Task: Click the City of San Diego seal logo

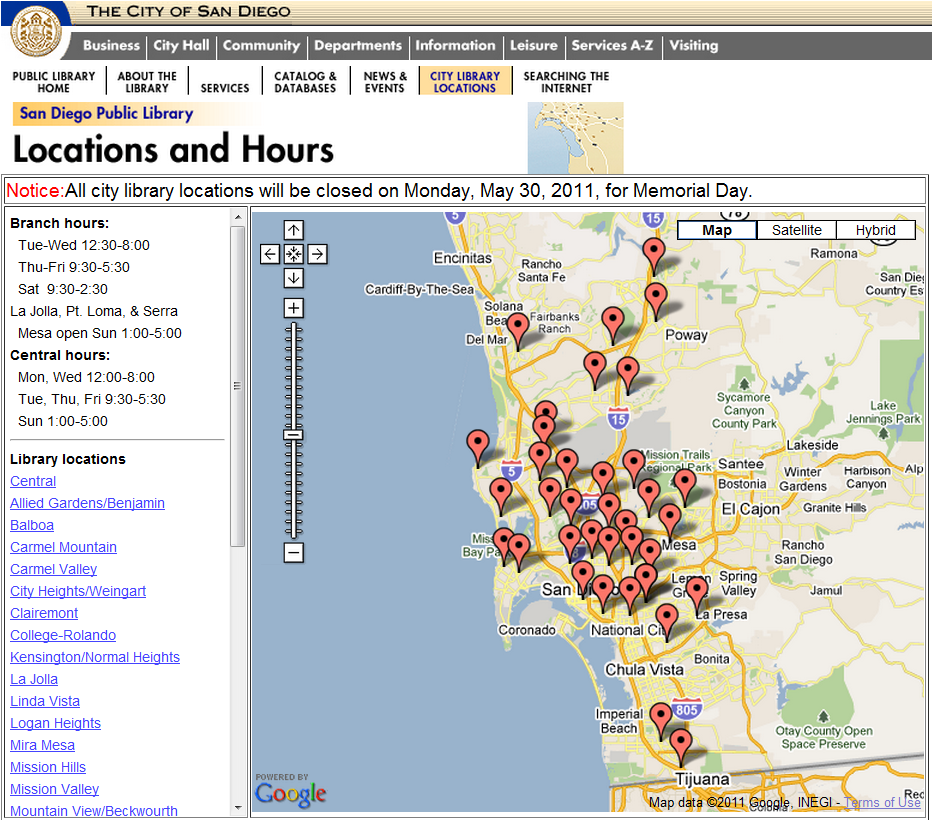Action: (x=37, y=31)
